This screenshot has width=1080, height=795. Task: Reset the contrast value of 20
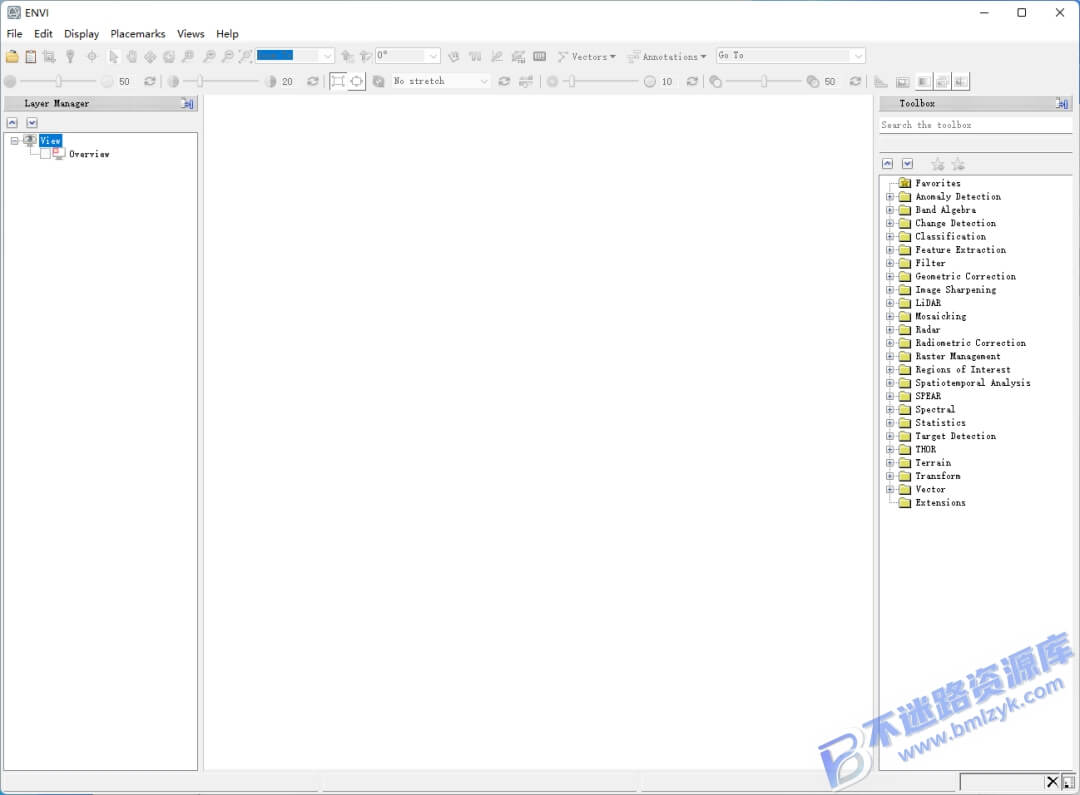point(313,81)
